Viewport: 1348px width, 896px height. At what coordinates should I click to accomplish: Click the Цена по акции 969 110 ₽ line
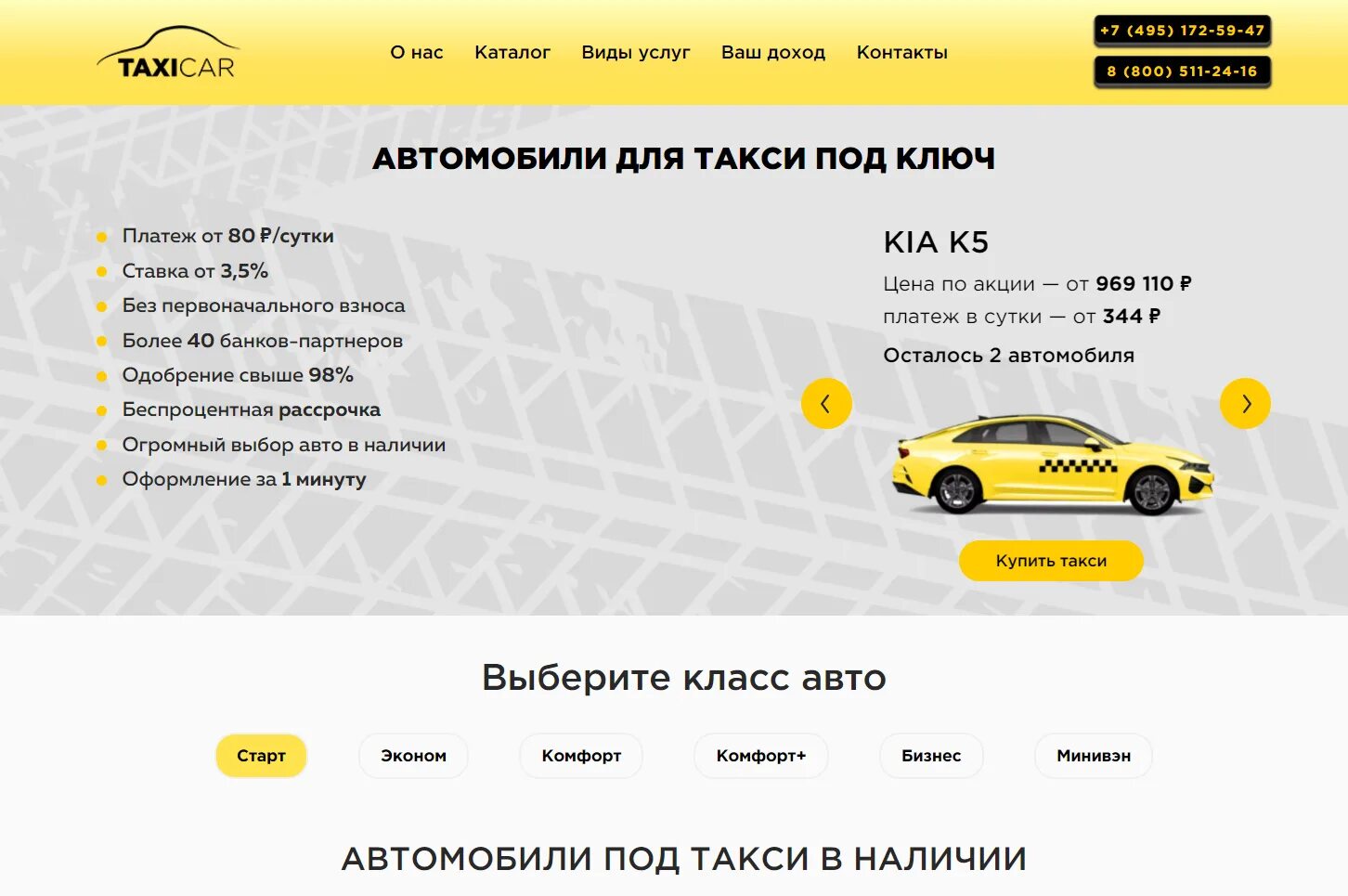pyautogui.click(x=1038, y=284)
